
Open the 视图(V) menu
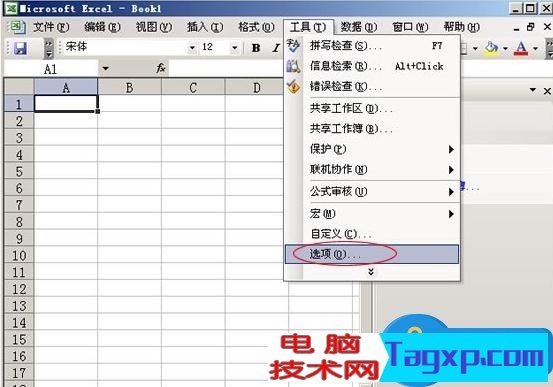click(x=154, y=27)
